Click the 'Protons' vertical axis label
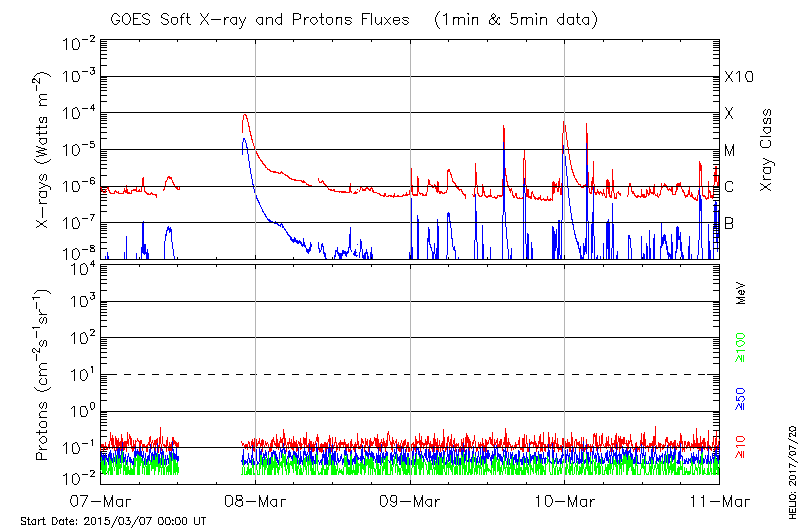 [43, 375]
